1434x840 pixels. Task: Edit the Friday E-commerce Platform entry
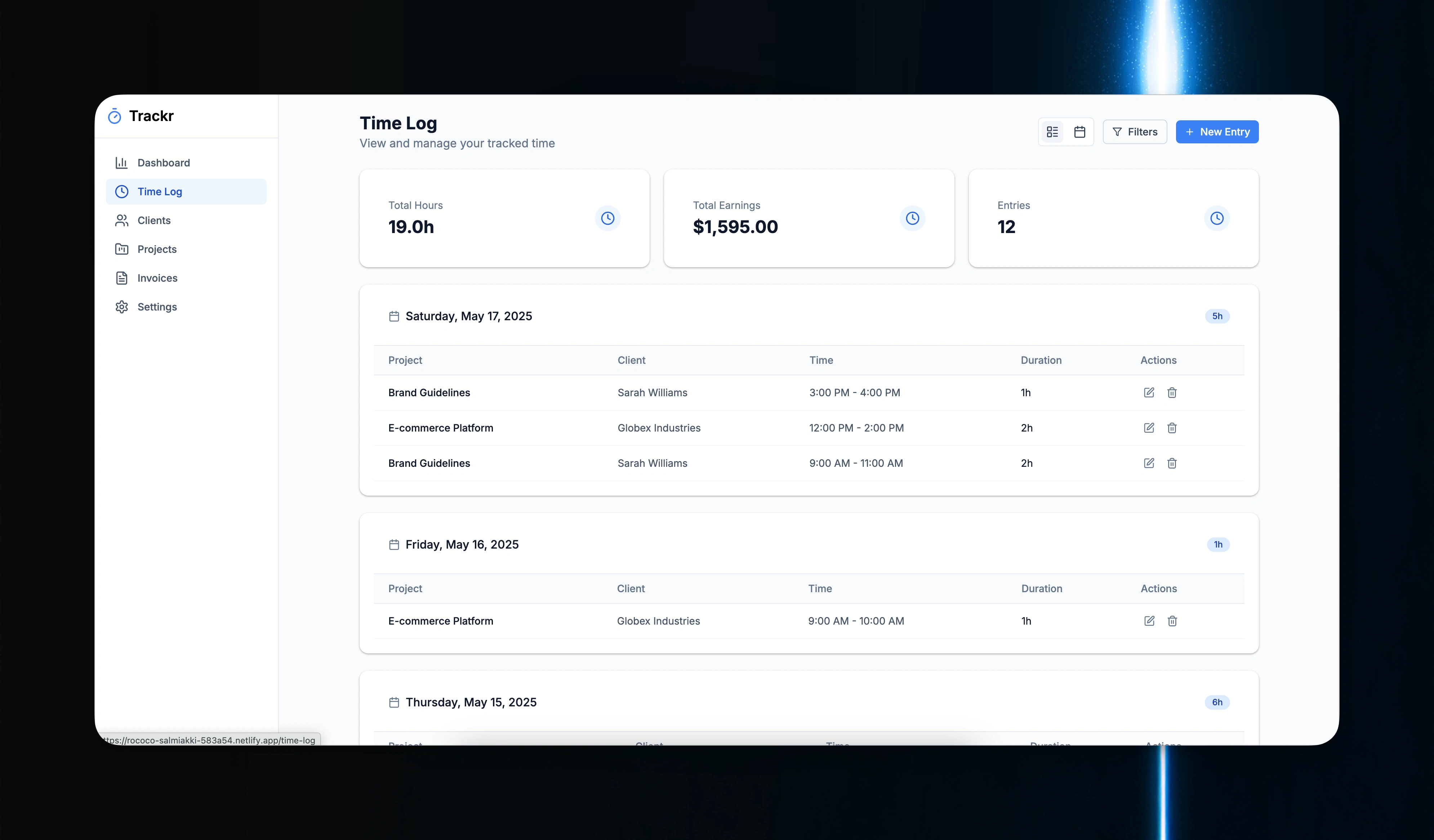pos(1149,621)
